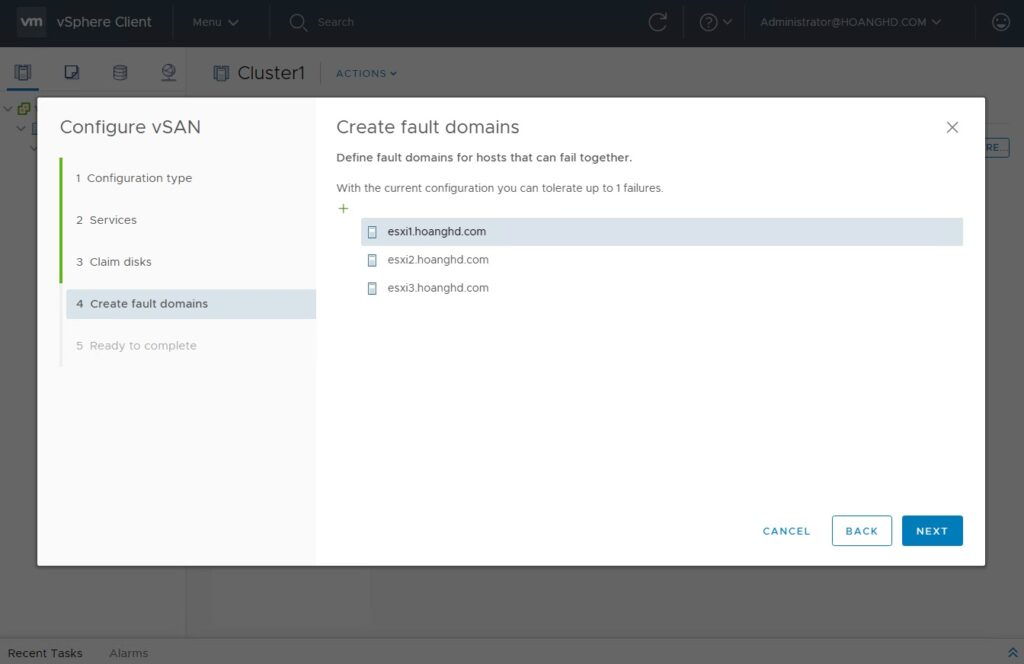Select host esxi3.hoanghd.com
This screenshot has height=664, width=1024.
click(x=662, y=288)
